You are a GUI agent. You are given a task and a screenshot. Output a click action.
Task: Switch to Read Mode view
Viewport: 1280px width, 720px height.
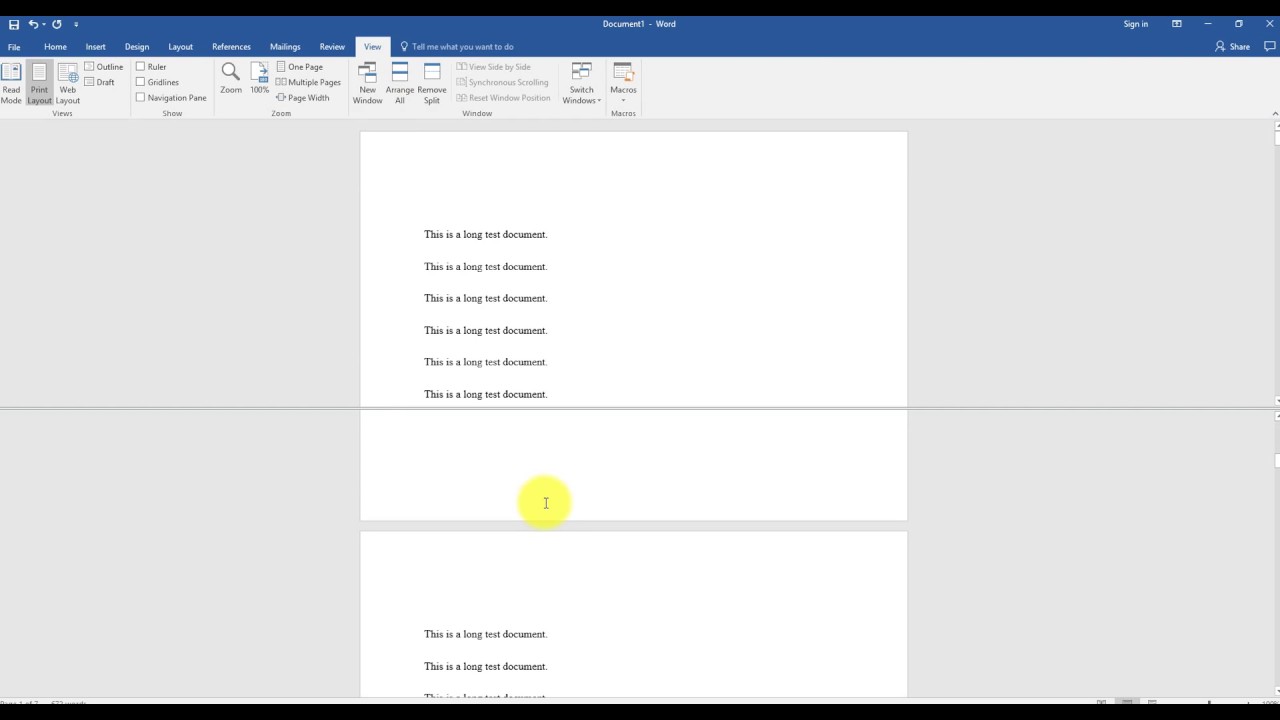tap(11, 84)
